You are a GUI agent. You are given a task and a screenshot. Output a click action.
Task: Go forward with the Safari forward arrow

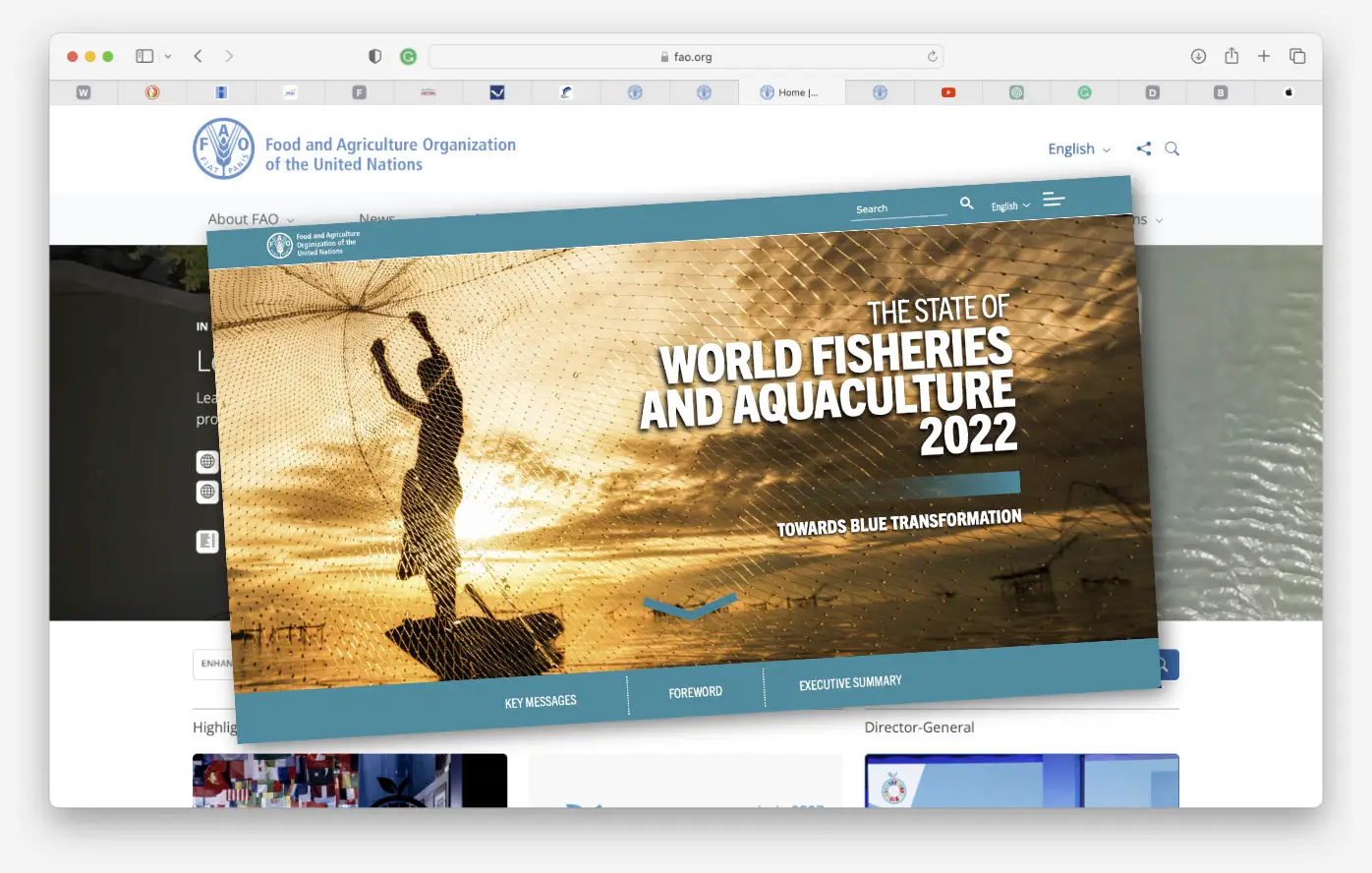coord(229,56)
